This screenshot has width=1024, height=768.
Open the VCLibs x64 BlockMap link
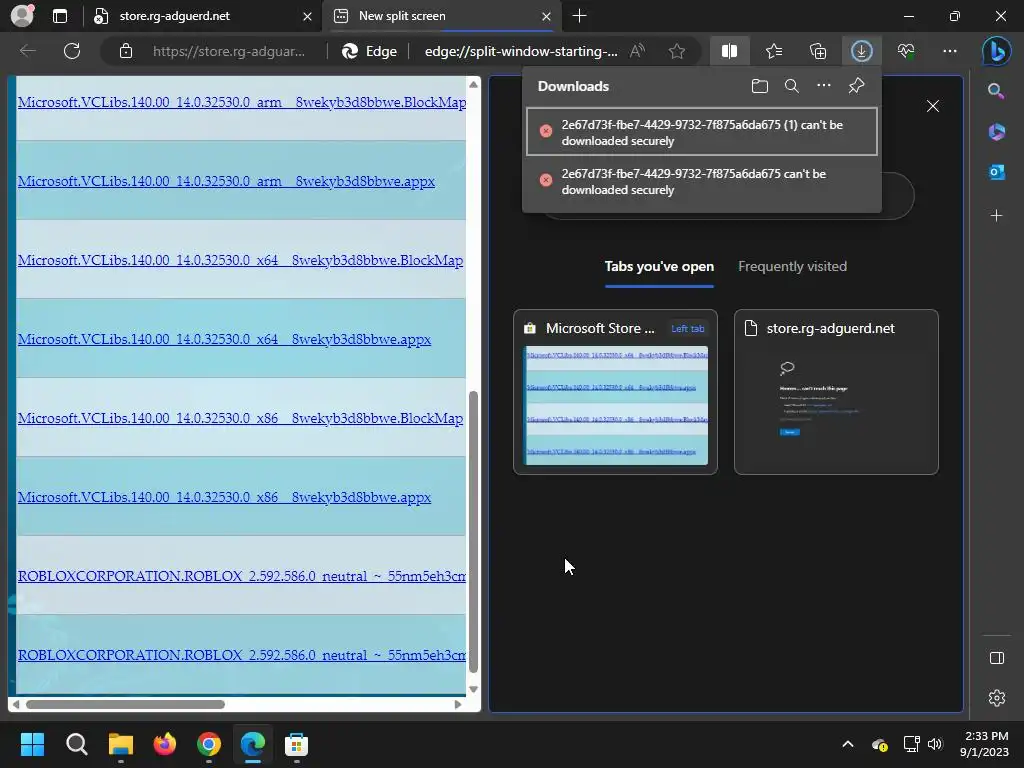[240, 261]
